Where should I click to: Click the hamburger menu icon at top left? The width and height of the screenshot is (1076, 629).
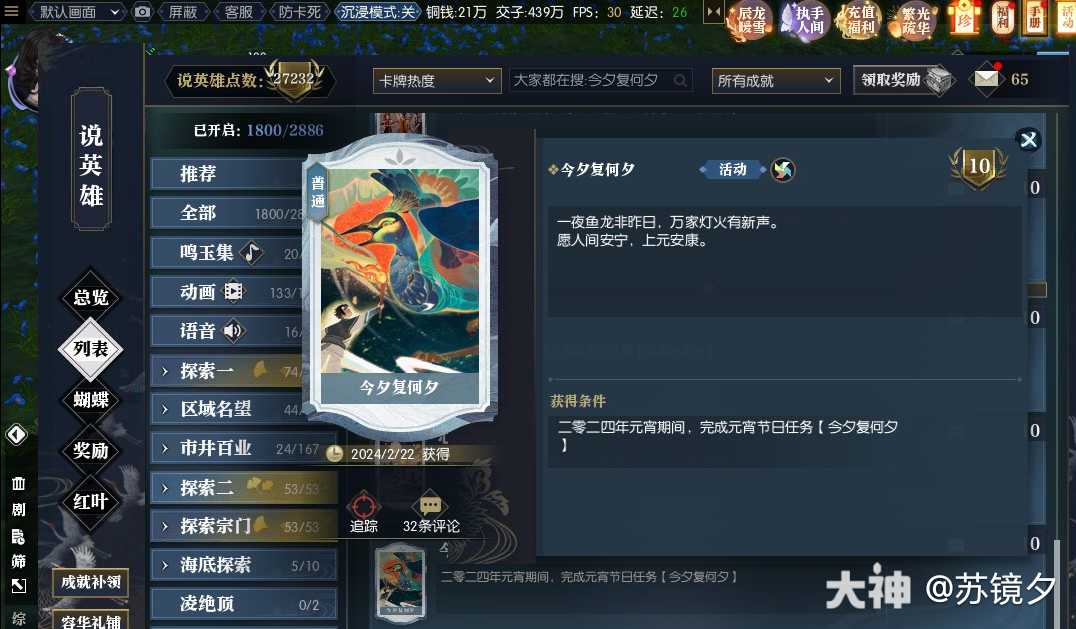click(11, 11)
